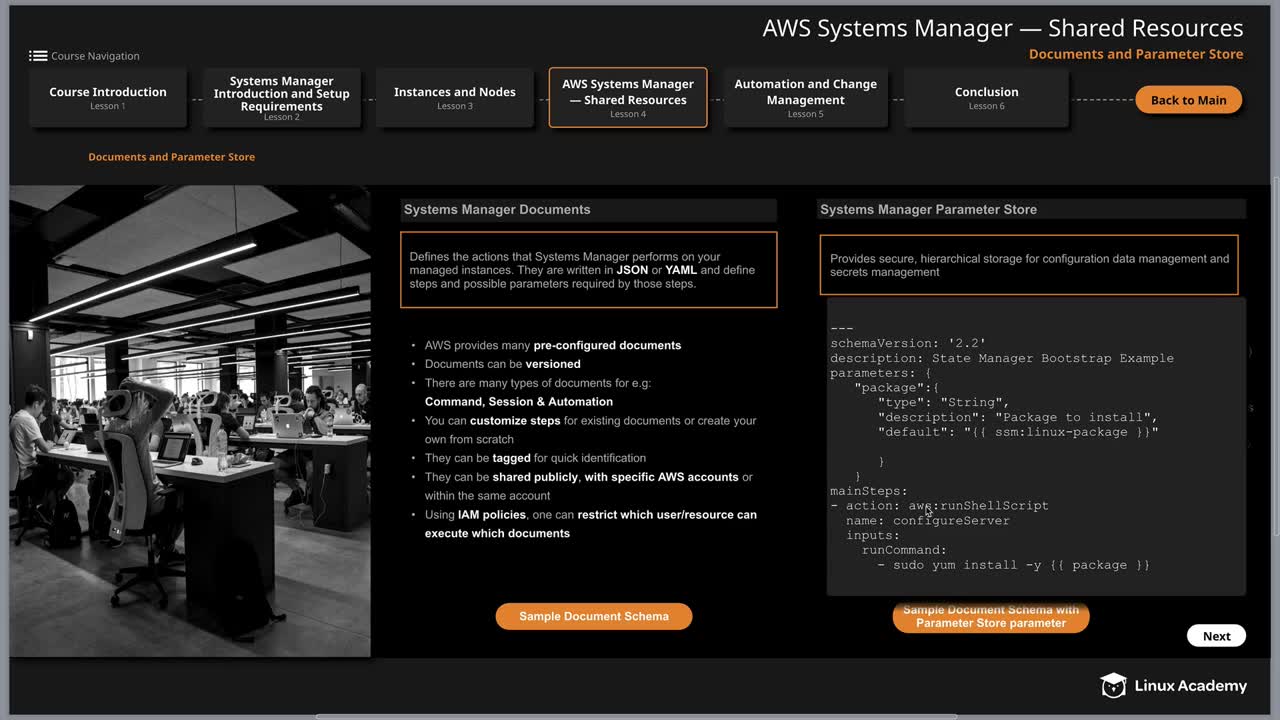
Task: Click the 'name: configureServer' code line
Action: coord(928,520)
